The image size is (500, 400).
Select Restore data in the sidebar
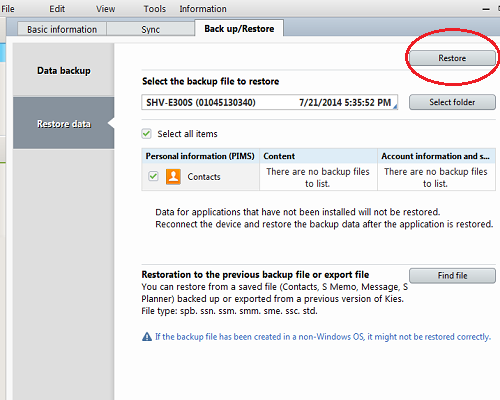click(64, 124)
